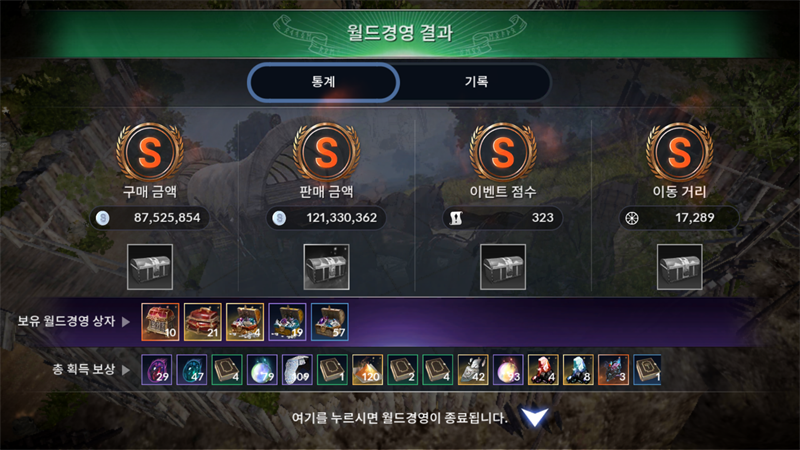800x450 pixels.
Task: Click the S grade medal for 구매 금액
Action: click(x=150, y=152)
